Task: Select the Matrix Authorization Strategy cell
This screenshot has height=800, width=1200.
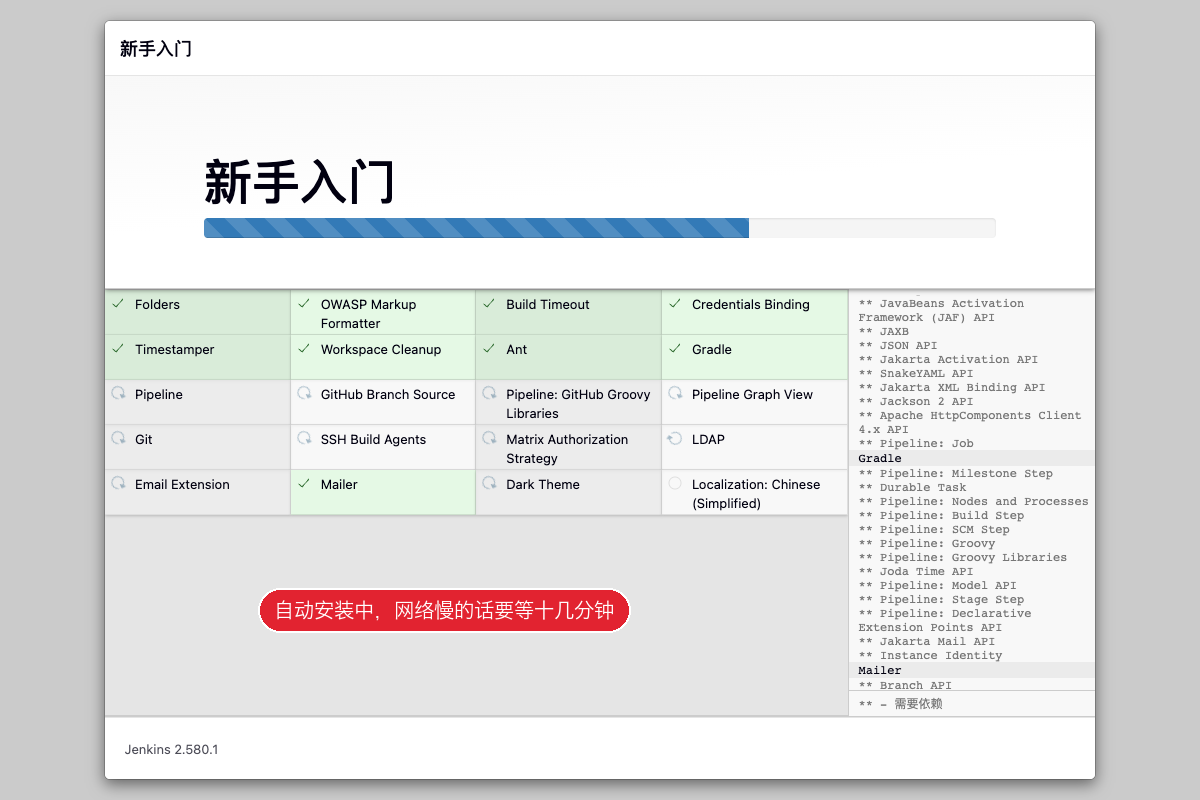Action: coord(568,447)
